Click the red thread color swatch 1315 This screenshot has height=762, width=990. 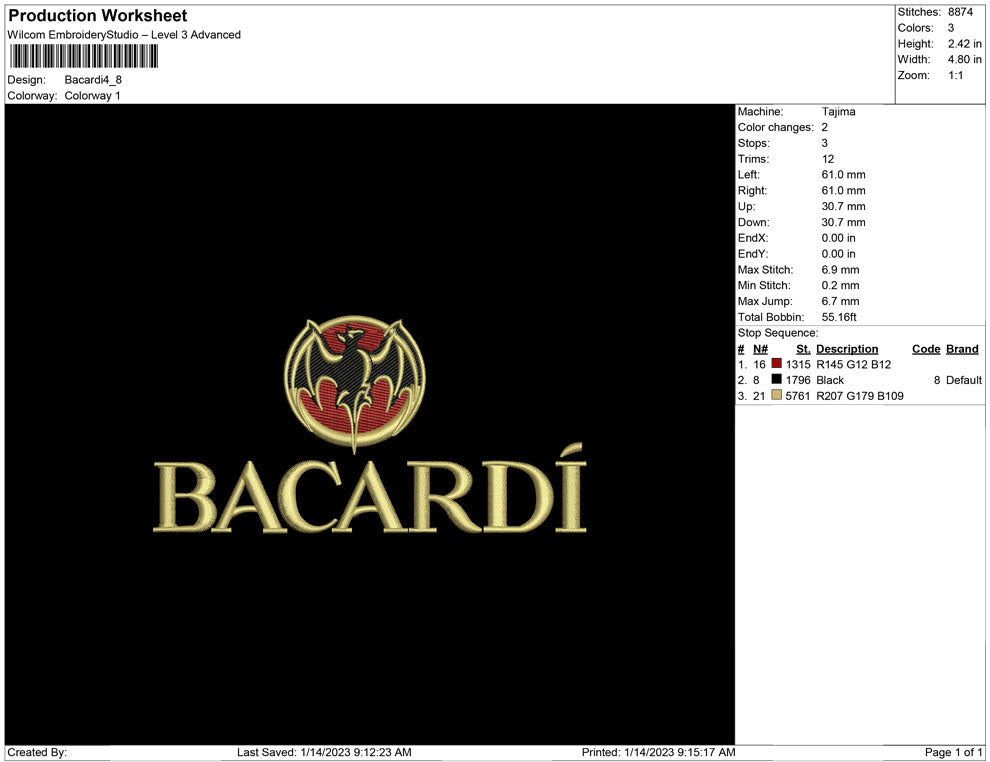pos(777,364)
